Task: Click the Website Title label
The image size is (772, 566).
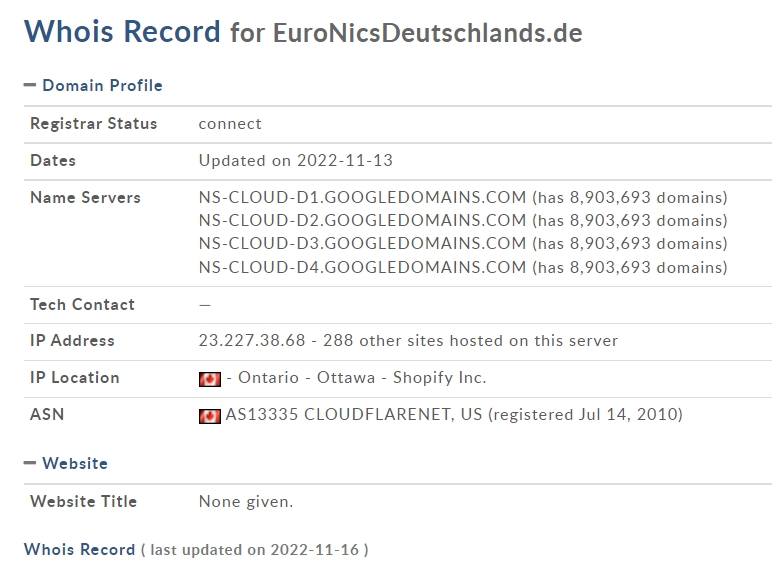Action: click(x=84, y=502)
